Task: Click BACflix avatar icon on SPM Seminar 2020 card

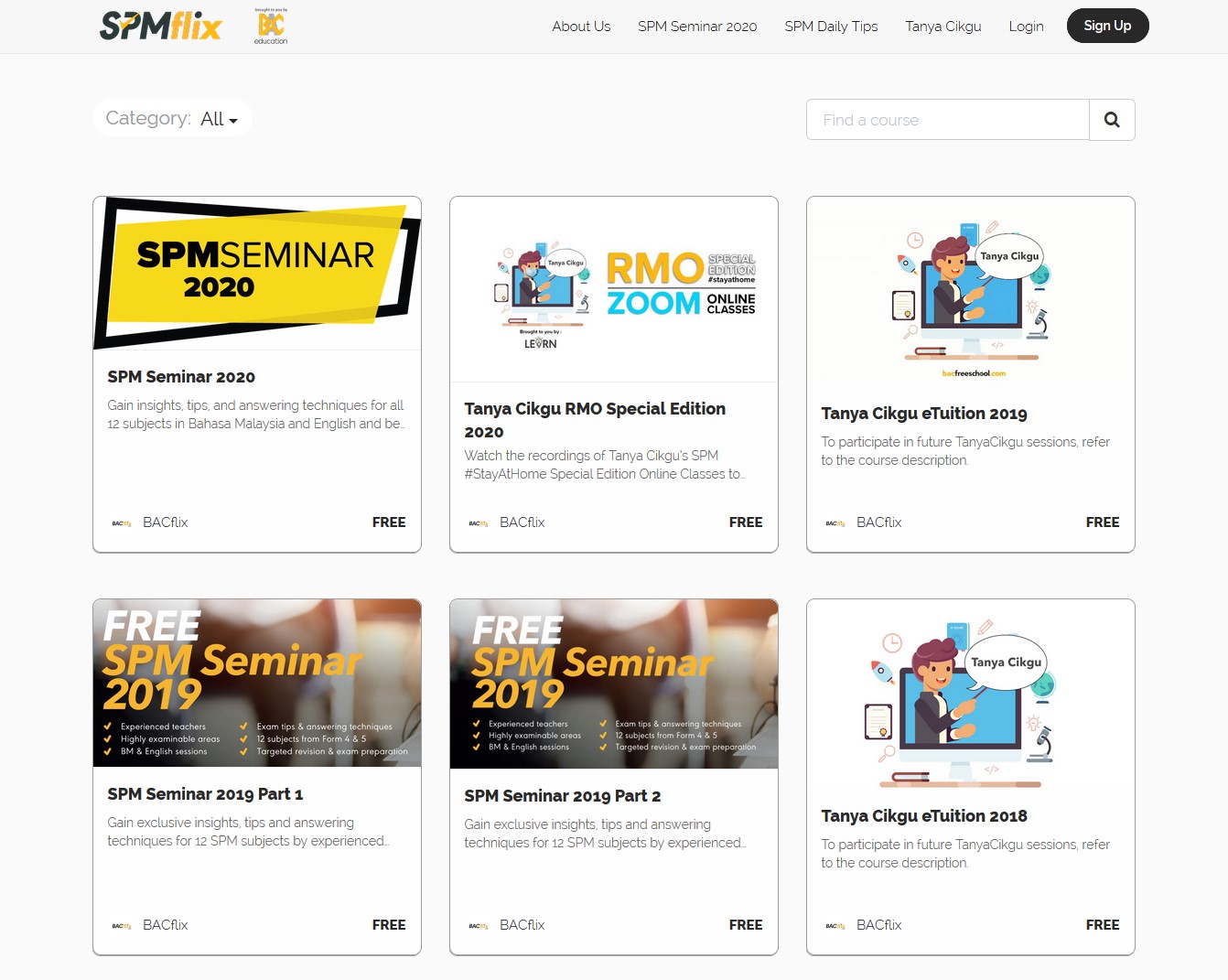Action: coord(122,523)
